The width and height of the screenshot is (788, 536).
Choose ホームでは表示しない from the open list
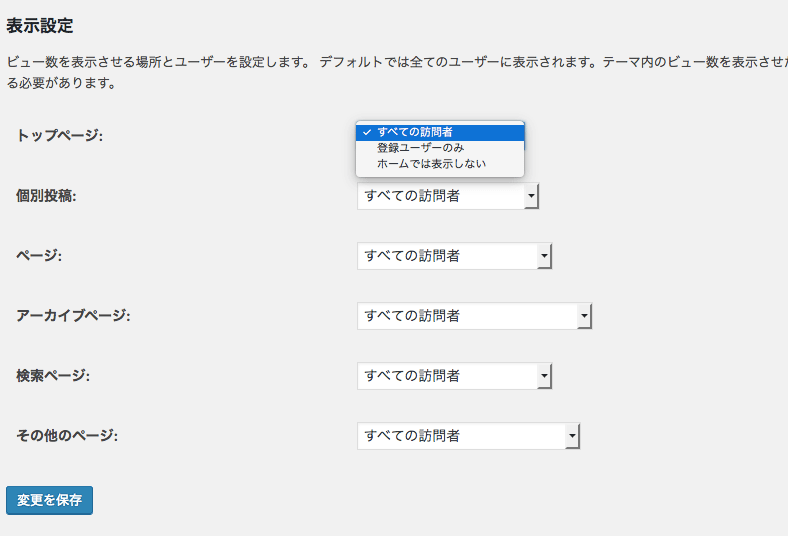click(x=440, y=164)
